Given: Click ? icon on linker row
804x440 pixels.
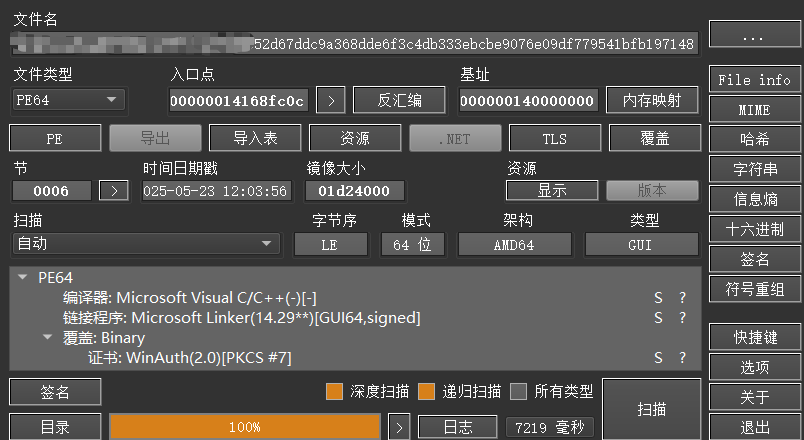Looking at the screenshot, I should [682, 317].
